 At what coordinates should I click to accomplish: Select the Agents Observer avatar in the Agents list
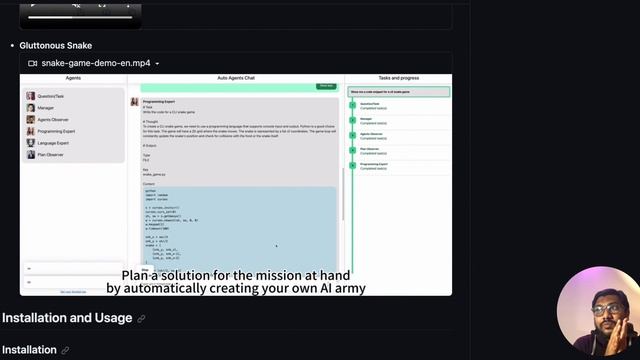(x=31, y=120)
